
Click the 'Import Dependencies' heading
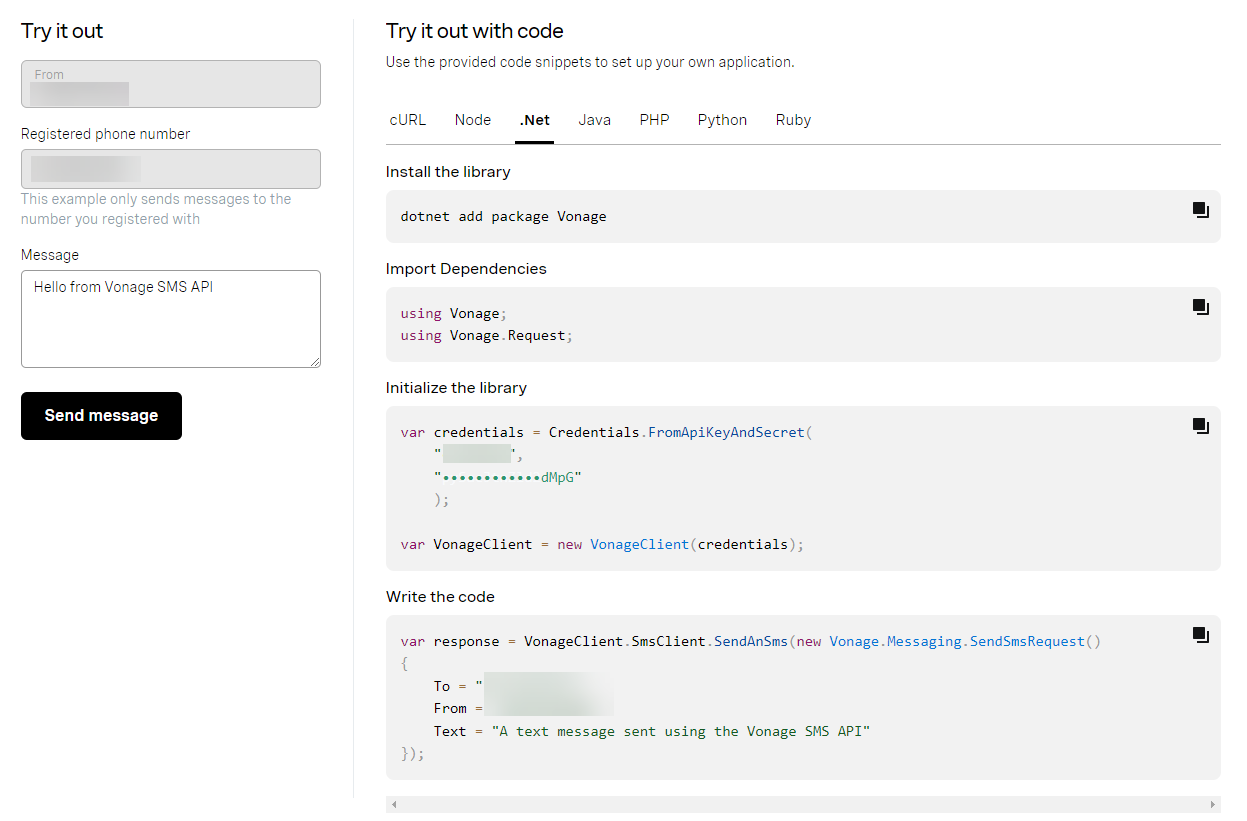(x=466, y=269)
